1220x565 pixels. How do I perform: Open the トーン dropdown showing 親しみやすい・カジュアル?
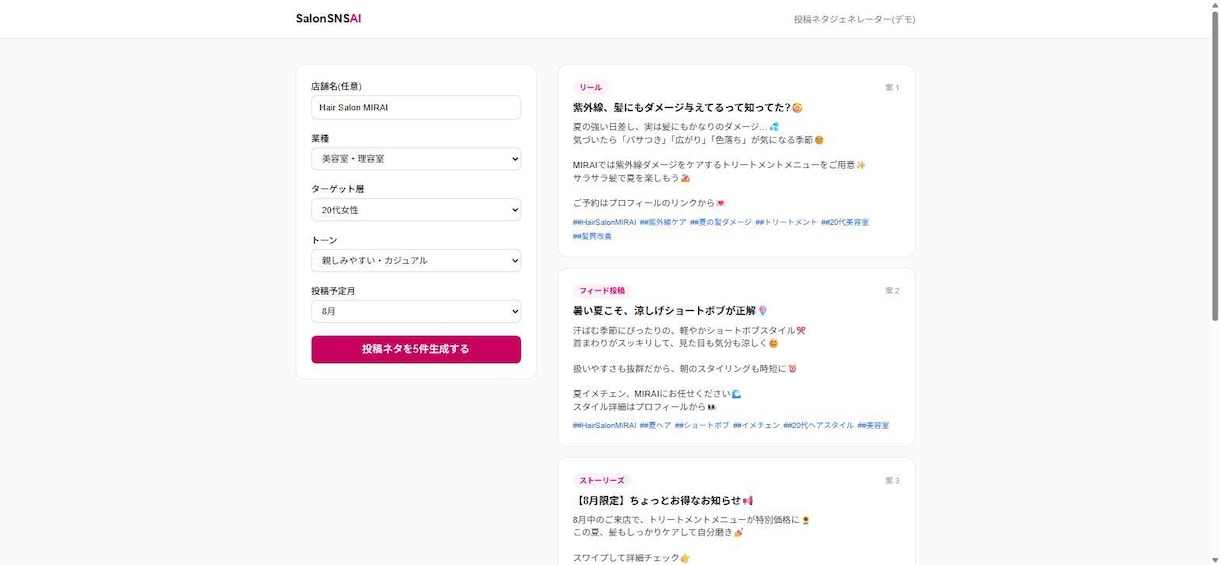(x=416, y=261)
